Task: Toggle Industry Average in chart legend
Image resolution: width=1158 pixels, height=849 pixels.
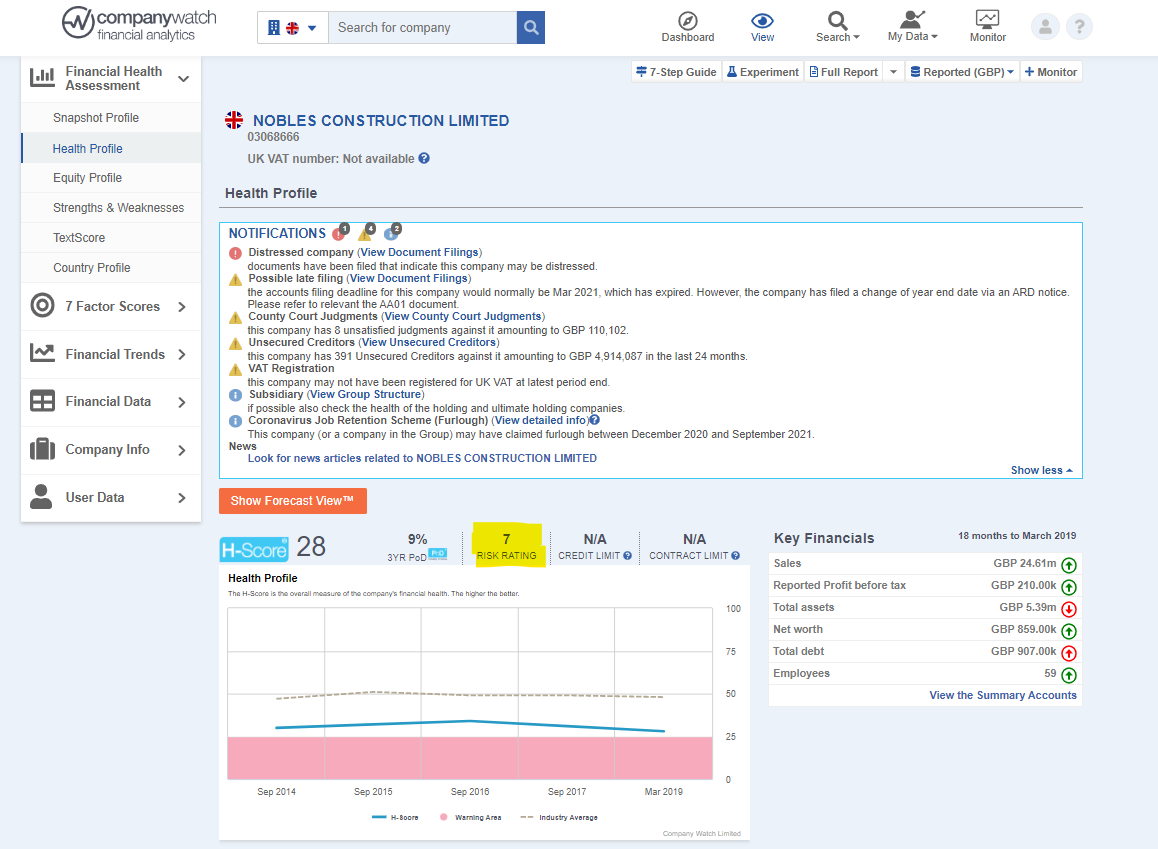Action: coord(559,817)
